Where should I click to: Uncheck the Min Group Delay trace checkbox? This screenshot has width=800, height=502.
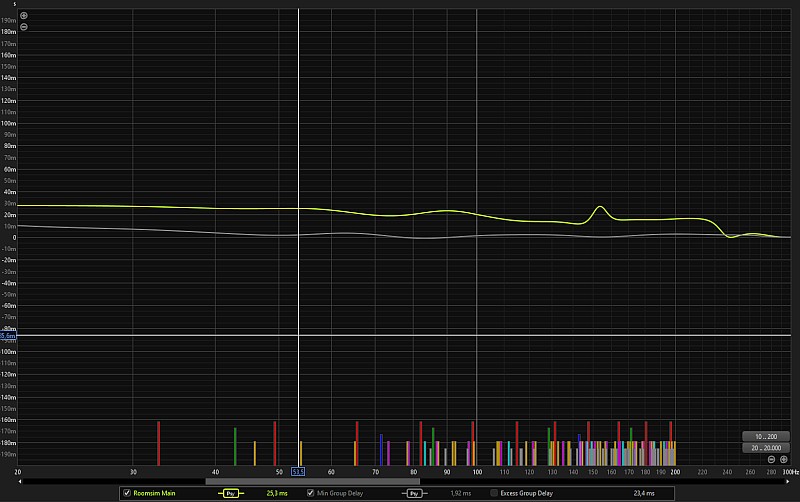tap(310, 493)
